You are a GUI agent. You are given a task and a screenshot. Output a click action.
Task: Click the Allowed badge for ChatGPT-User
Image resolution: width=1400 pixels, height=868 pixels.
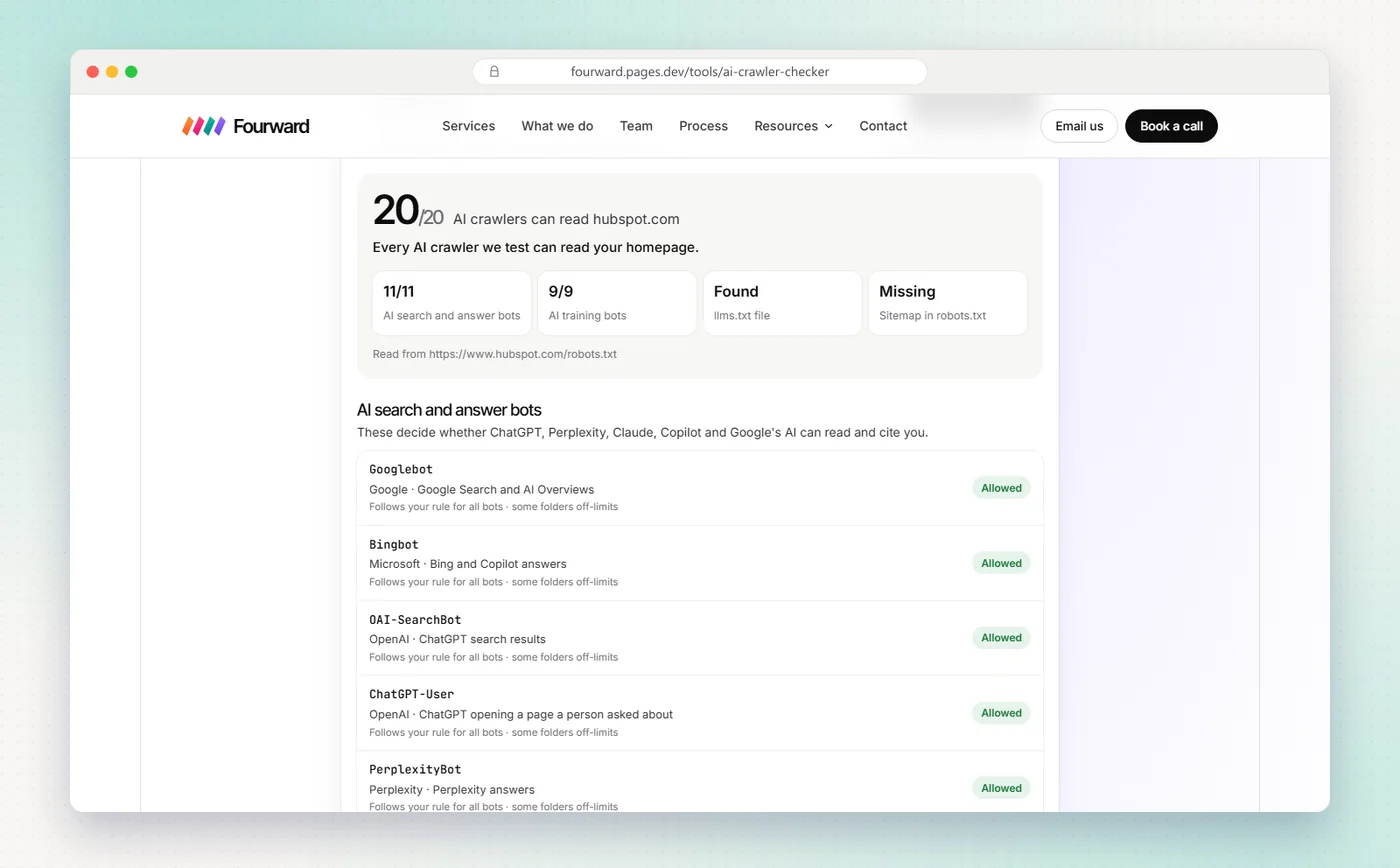click(x=1001, y=713)
